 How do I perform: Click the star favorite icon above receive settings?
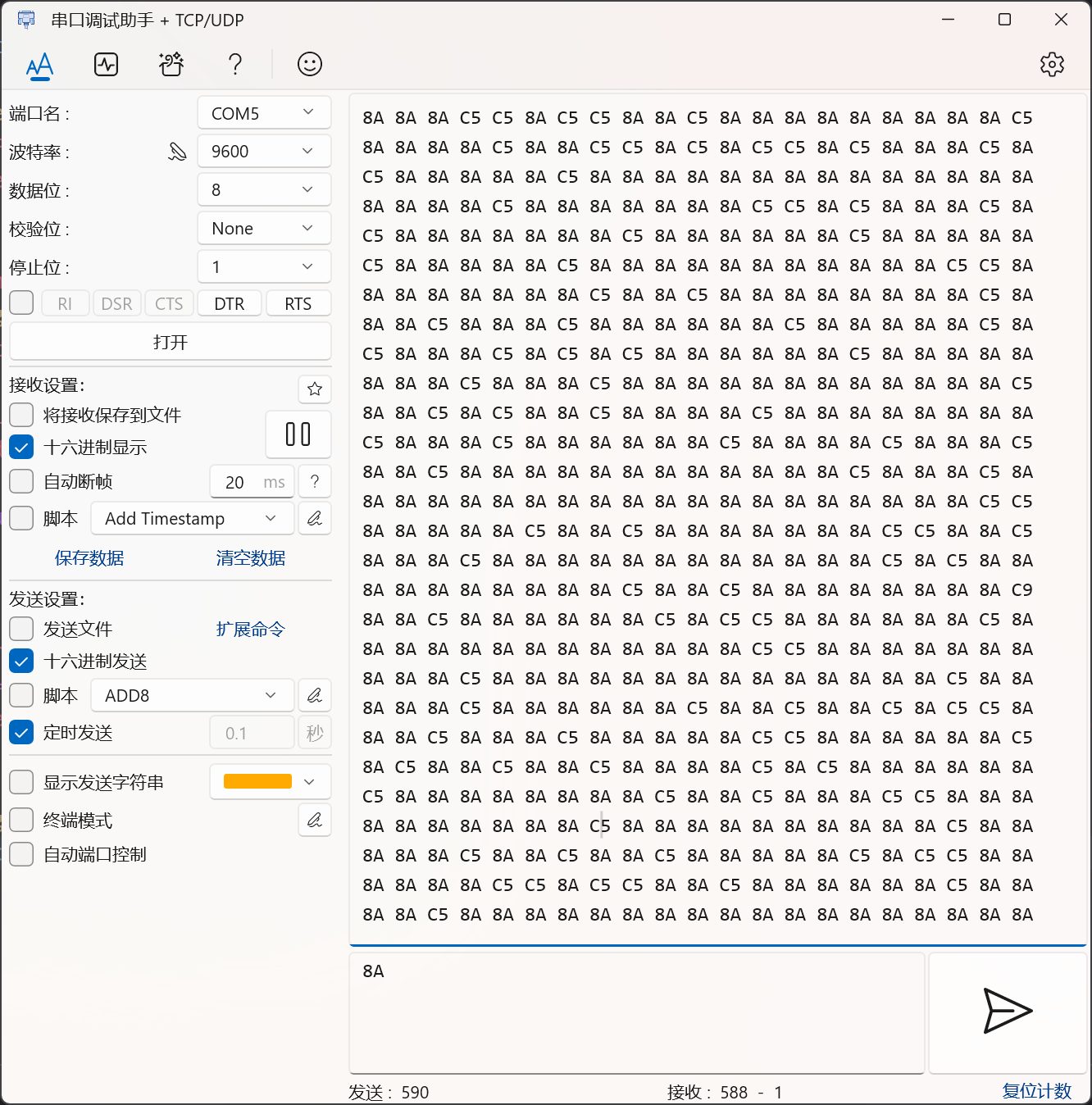tap(315, 389)
